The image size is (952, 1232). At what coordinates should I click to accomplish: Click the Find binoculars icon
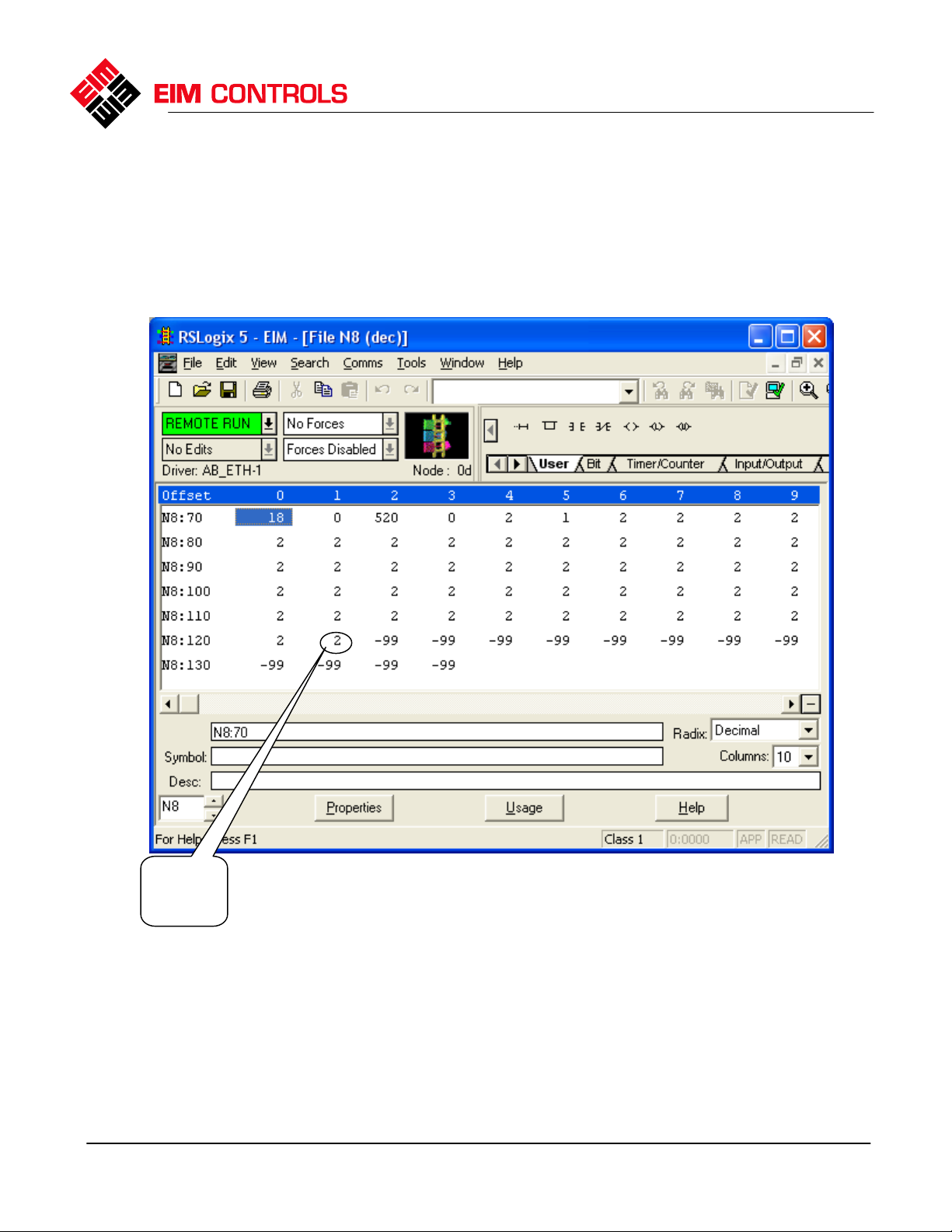pyautogui.click(x=661, y=390)
